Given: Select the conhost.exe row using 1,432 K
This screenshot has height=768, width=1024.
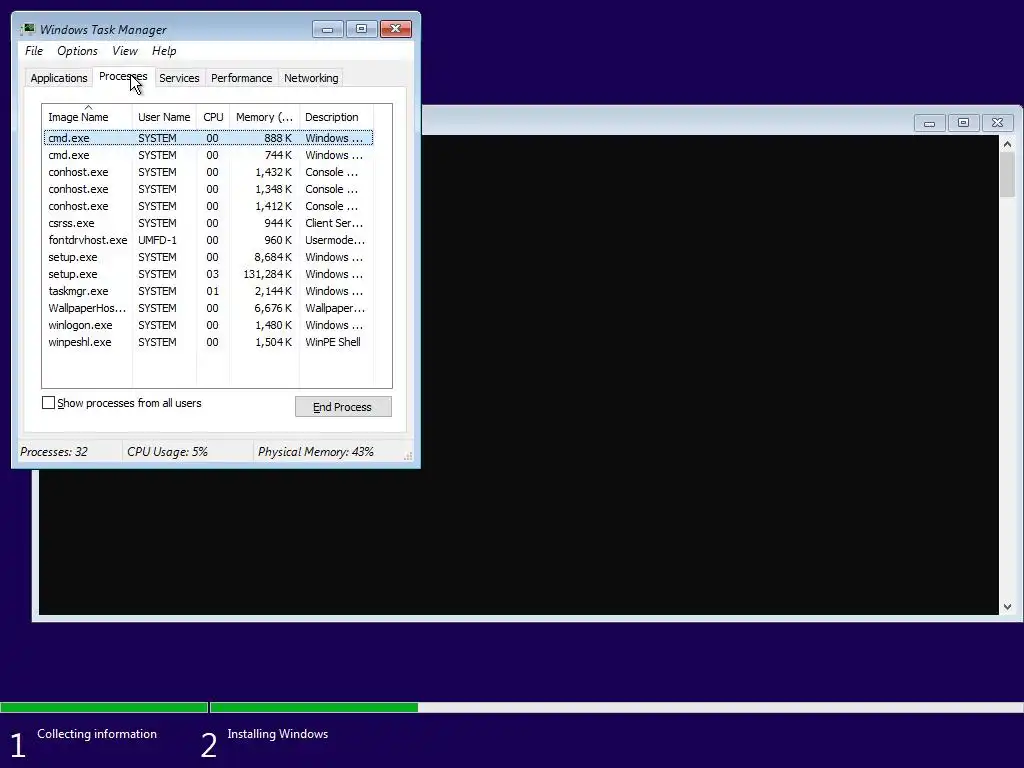Looking at the screenshot, I should [208, 172].
